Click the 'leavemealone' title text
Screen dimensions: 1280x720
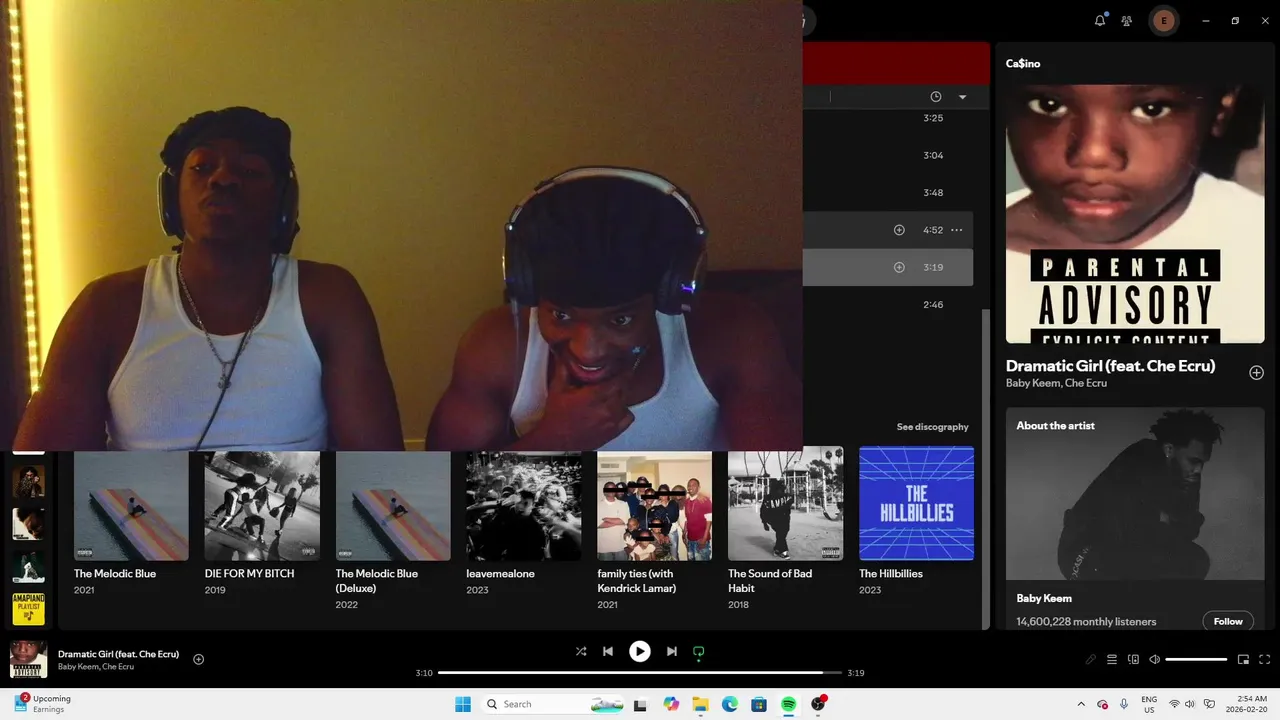coord(500,574)
